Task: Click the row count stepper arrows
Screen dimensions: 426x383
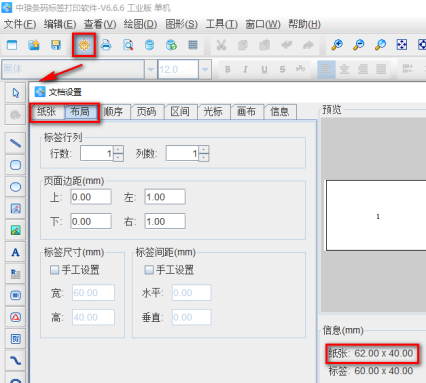Action: tap(119, 154)
